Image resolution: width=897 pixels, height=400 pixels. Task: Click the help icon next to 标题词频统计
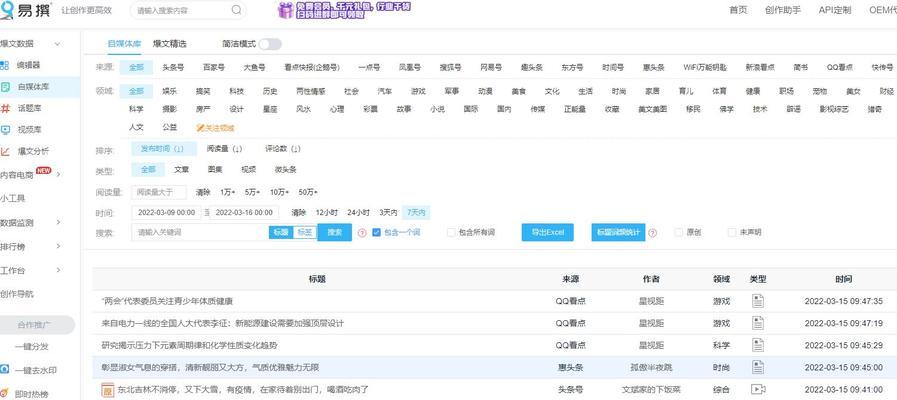tap(652, 233)
